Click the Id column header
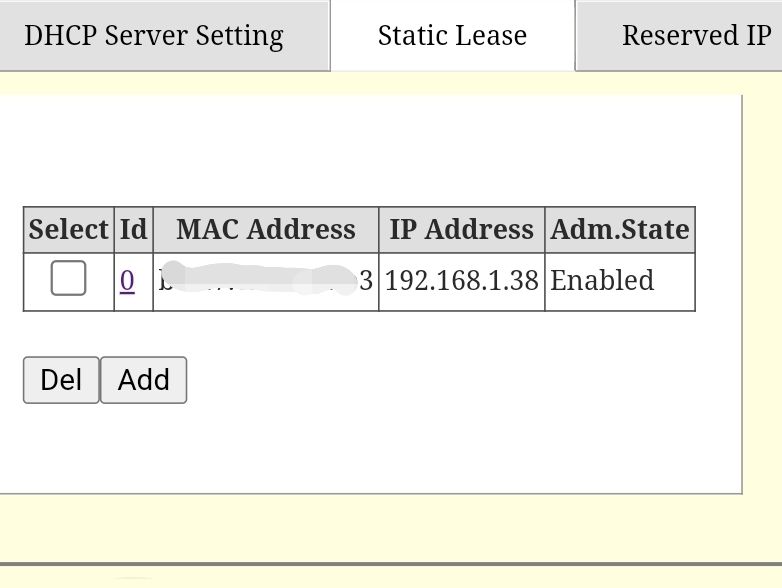782x588 pixels. click(x=133, y=230)
